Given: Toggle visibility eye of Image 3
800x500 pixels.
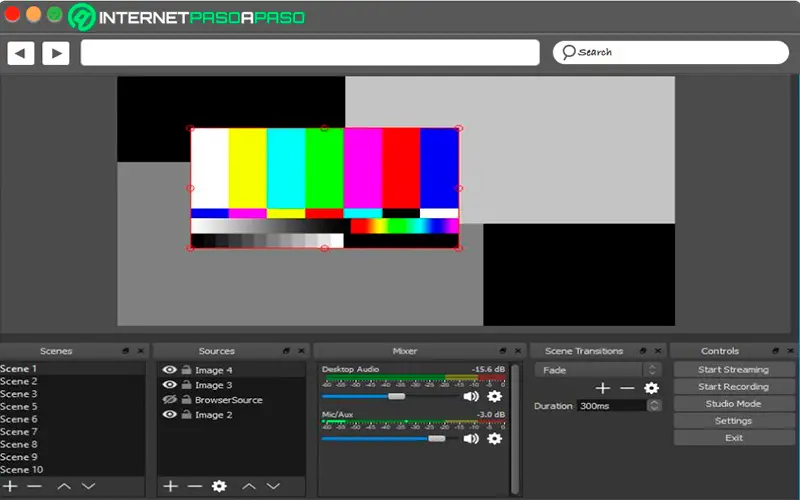Looking at the screenshot, I should pyautogui.click(x=169, y=384).
